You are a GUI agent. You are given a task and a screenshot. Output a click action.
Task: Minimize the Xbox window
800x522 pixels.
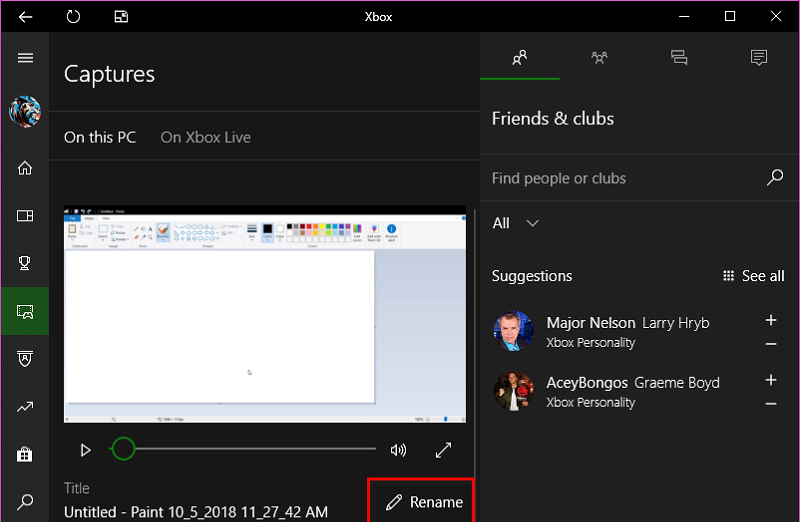pos(684,17)
